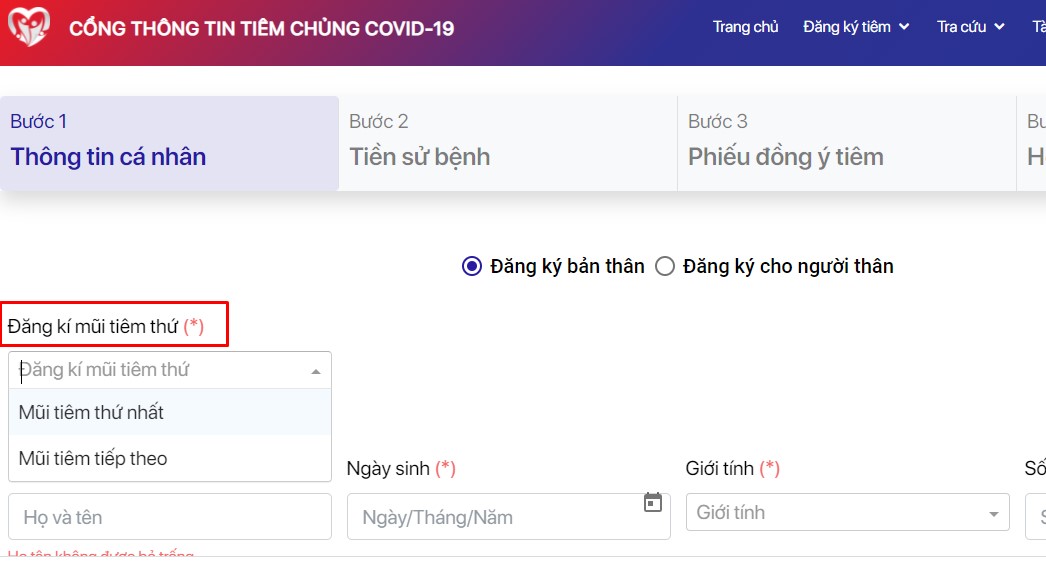
Task: Open the Tra cứu menu
Action: (x=961, y=27)
